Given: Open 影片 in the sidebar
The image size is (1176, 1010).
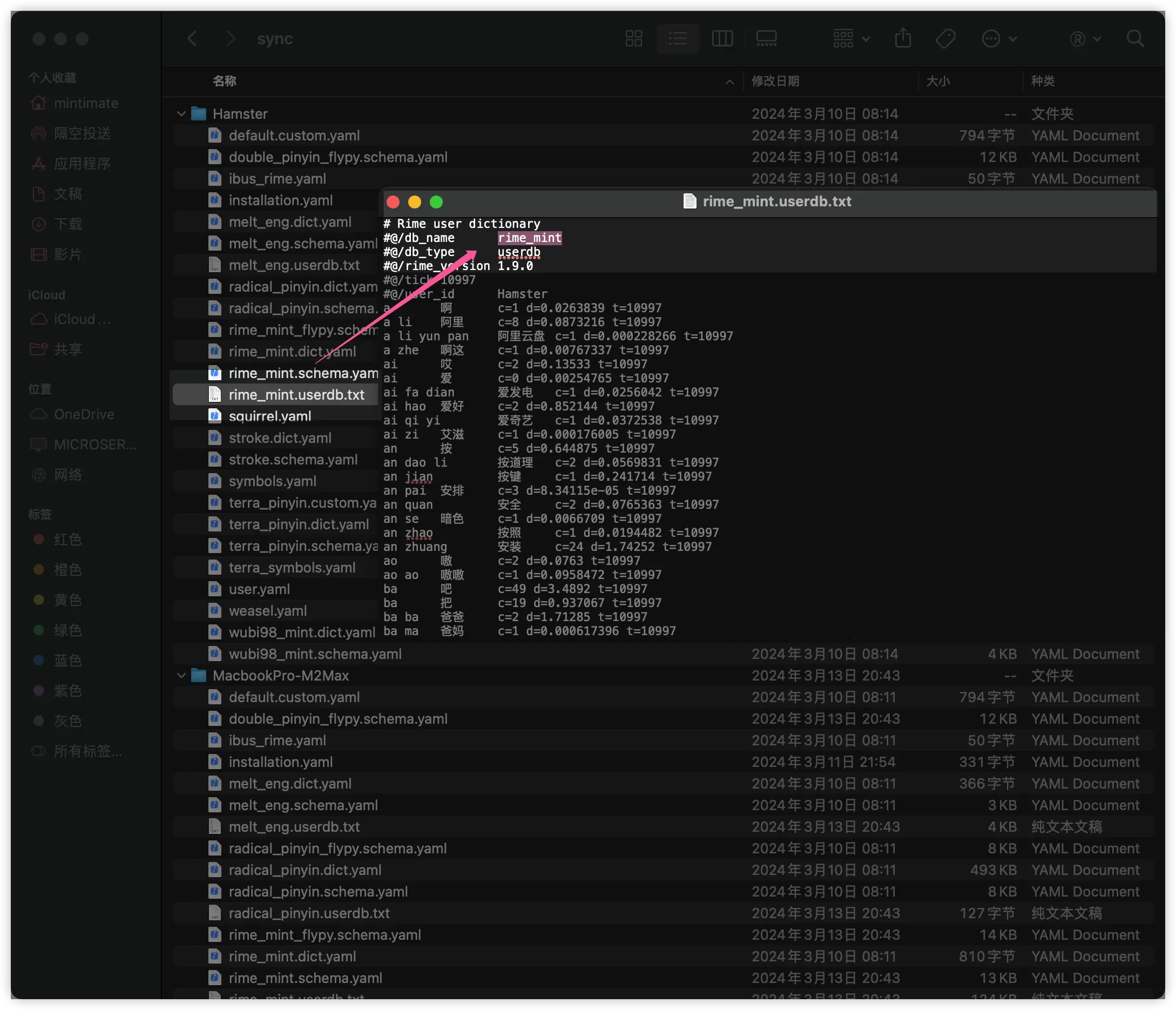Looking at the screenshot, I should 67,254.
